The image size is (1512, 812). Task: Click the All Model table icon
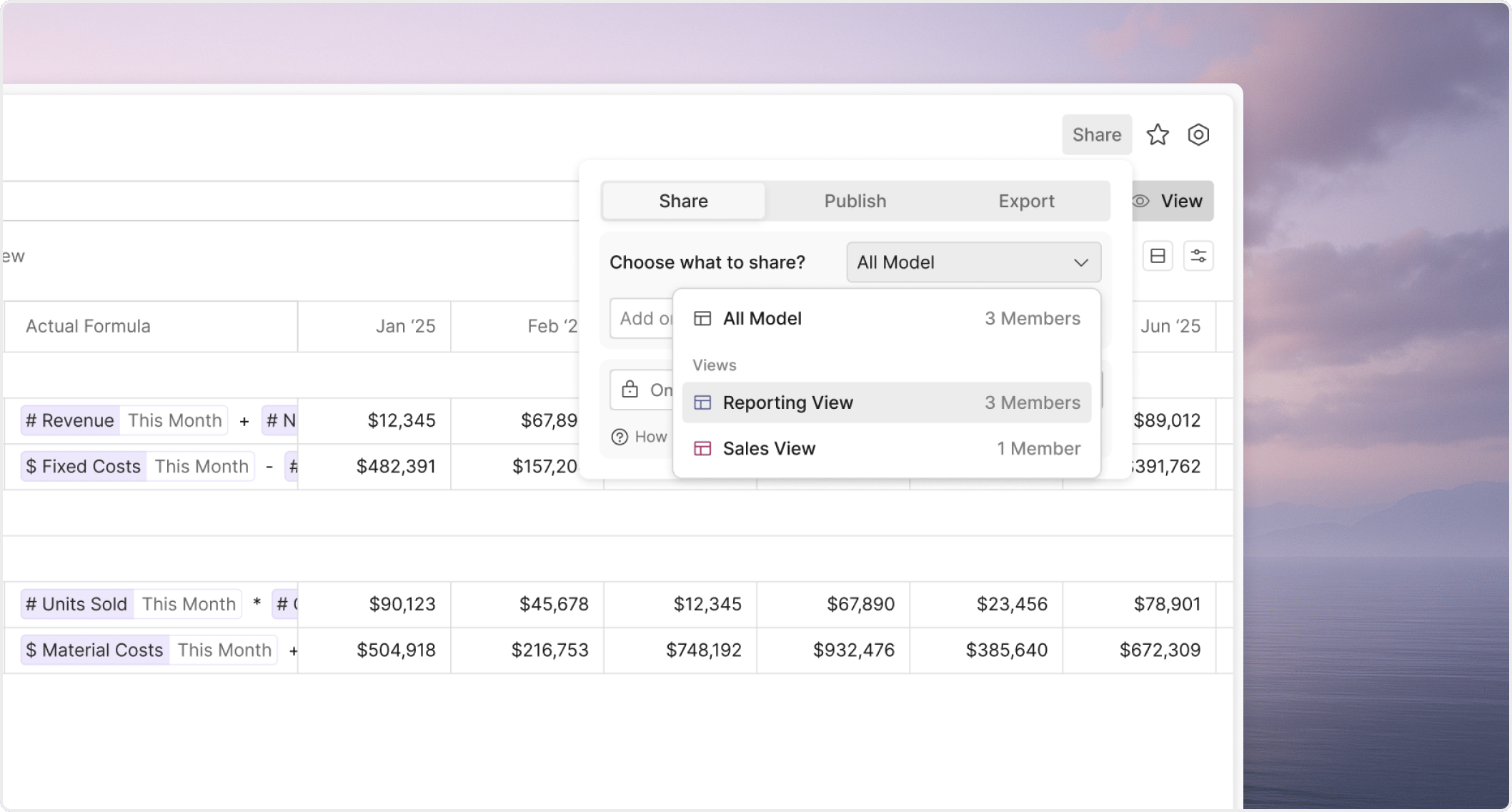point(702,319)
